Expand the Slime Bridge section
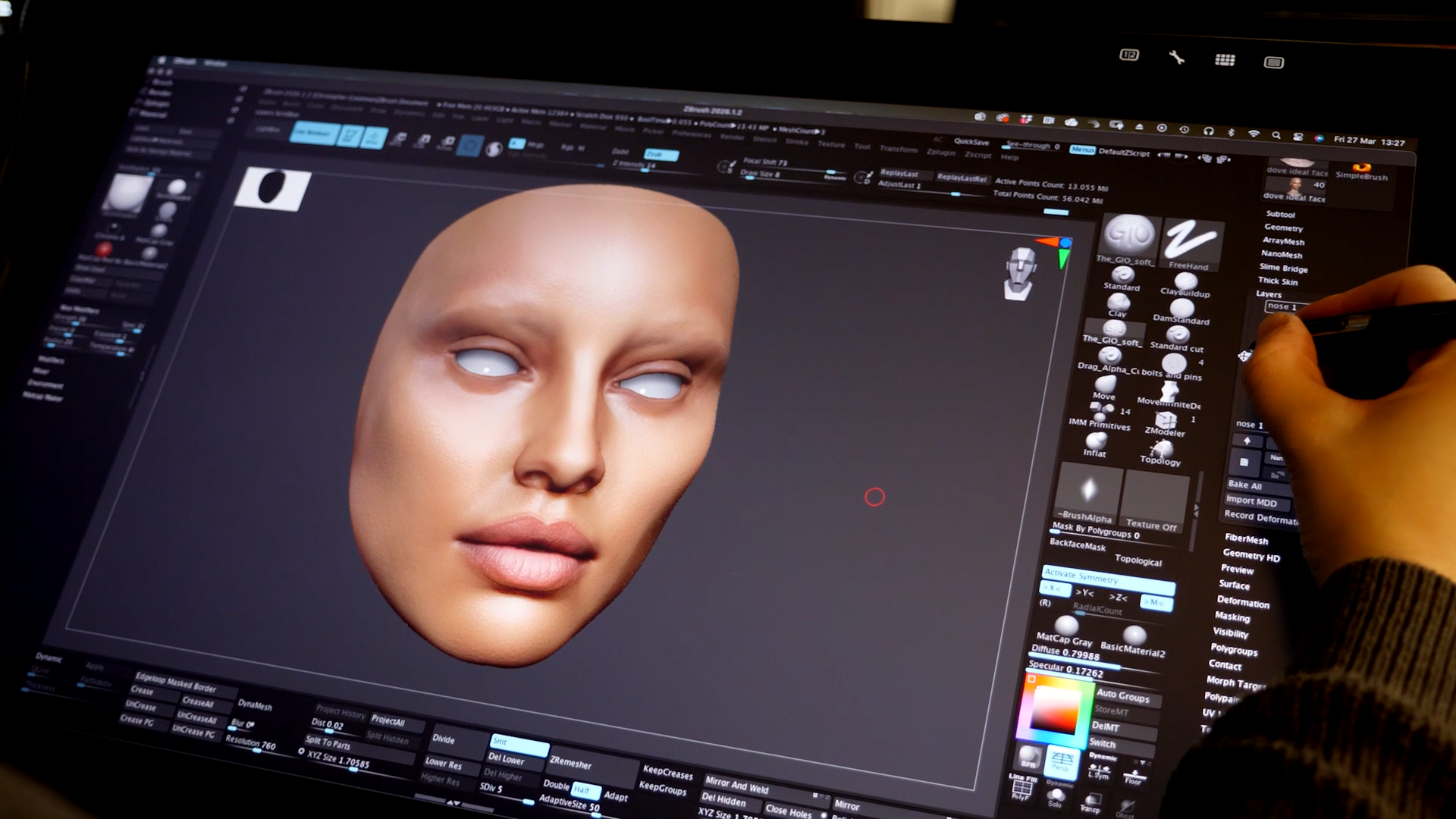Screen dimensions: 1456x819 coord(1284,268)
